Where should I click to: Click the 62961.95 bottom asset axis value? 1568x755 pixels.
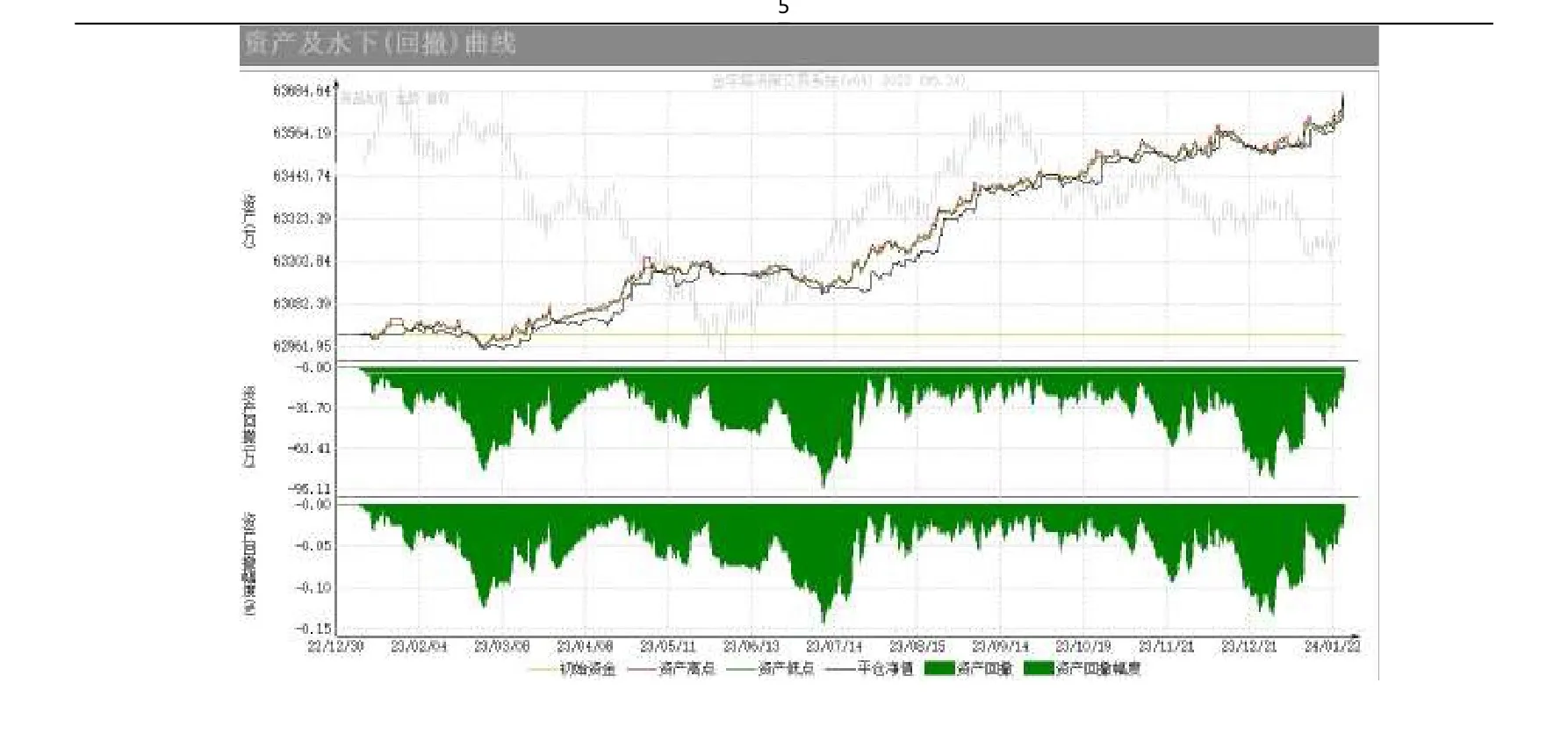point(302,346)
